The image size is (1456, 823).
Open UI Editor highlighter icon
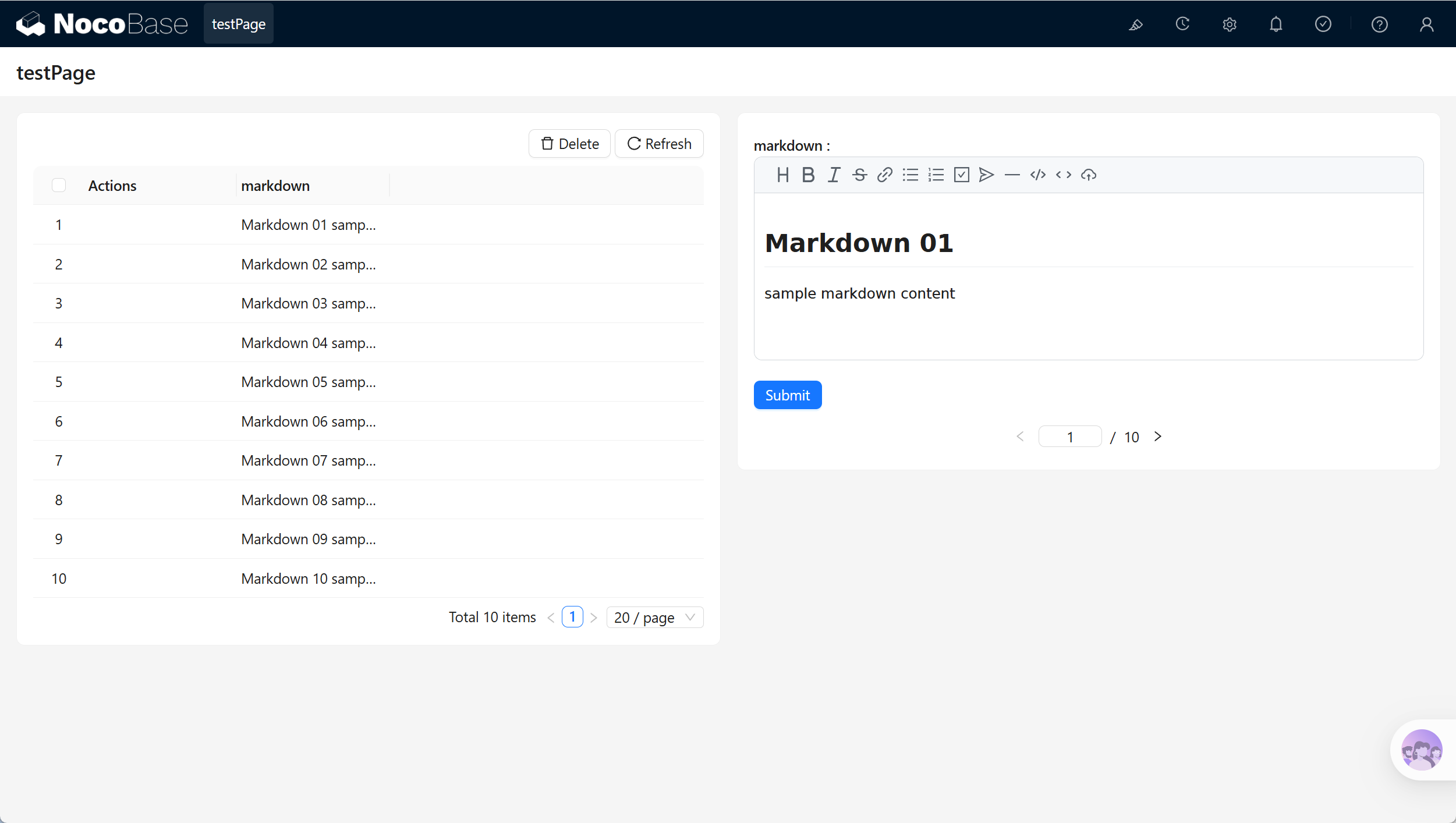pyautogui.click(x=1136, y=24)
